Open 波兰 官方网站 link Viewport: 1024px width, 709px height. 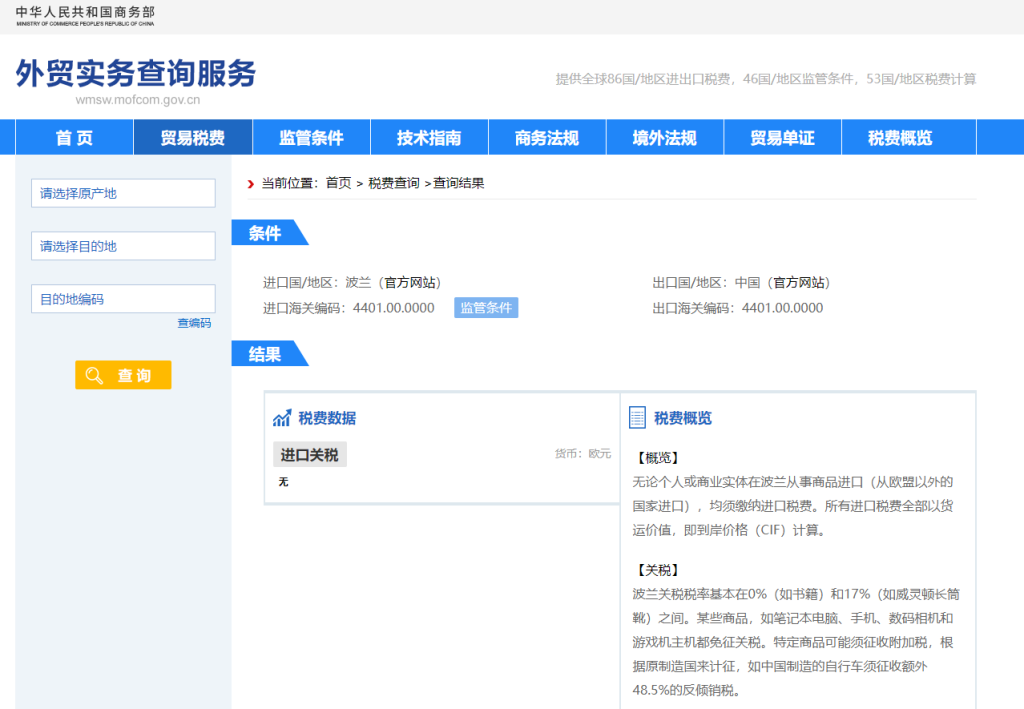click(x=410, y=283)
